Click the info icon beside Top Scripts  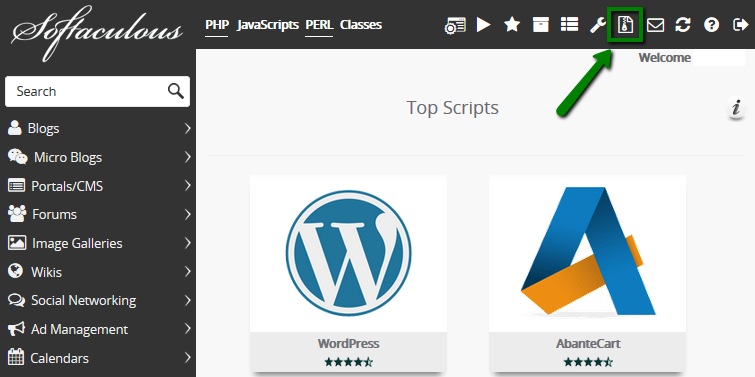pyautogui.click(x=736, y=108)
